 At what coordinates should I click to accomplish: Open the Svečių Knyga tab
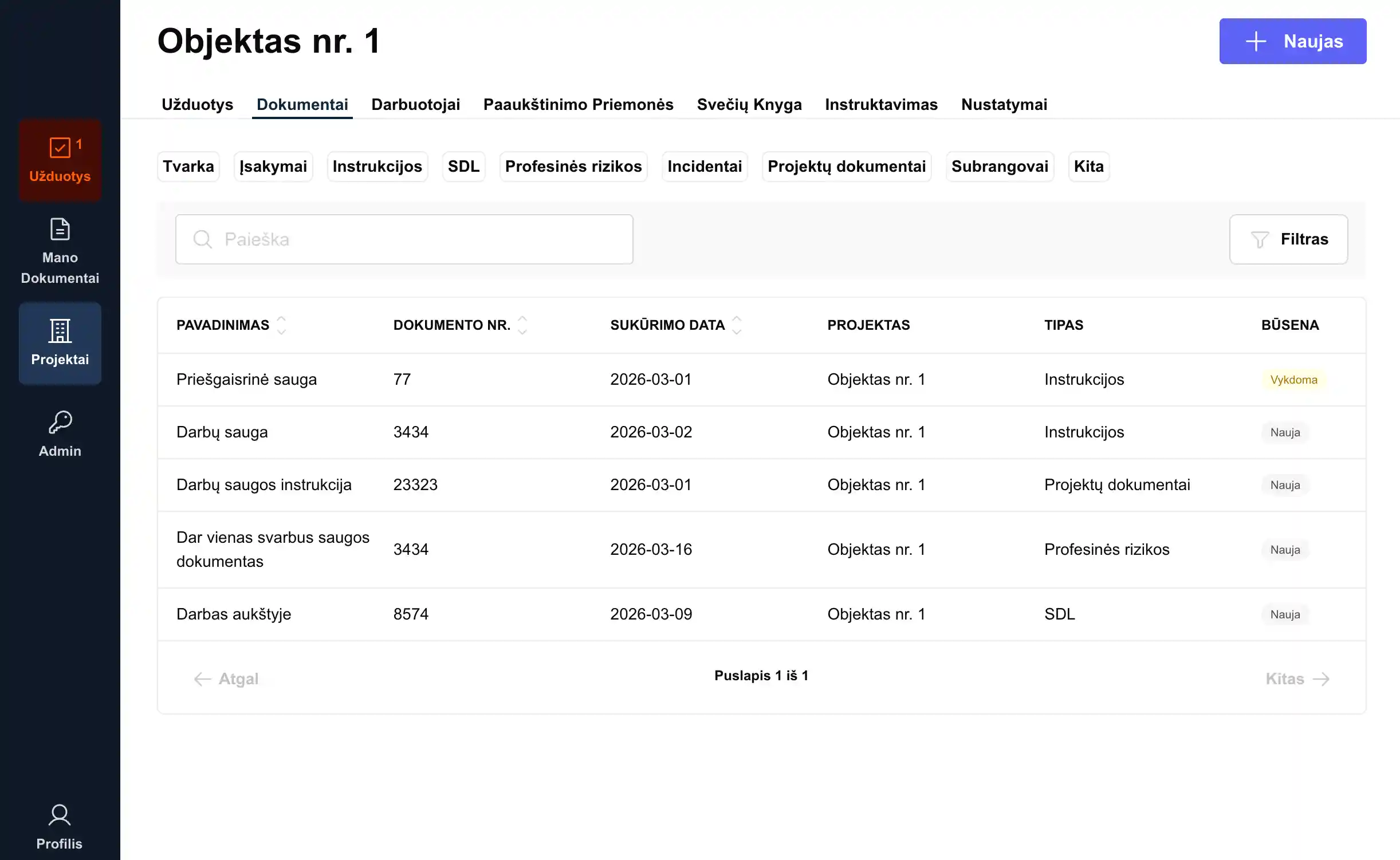pos(749,104)
